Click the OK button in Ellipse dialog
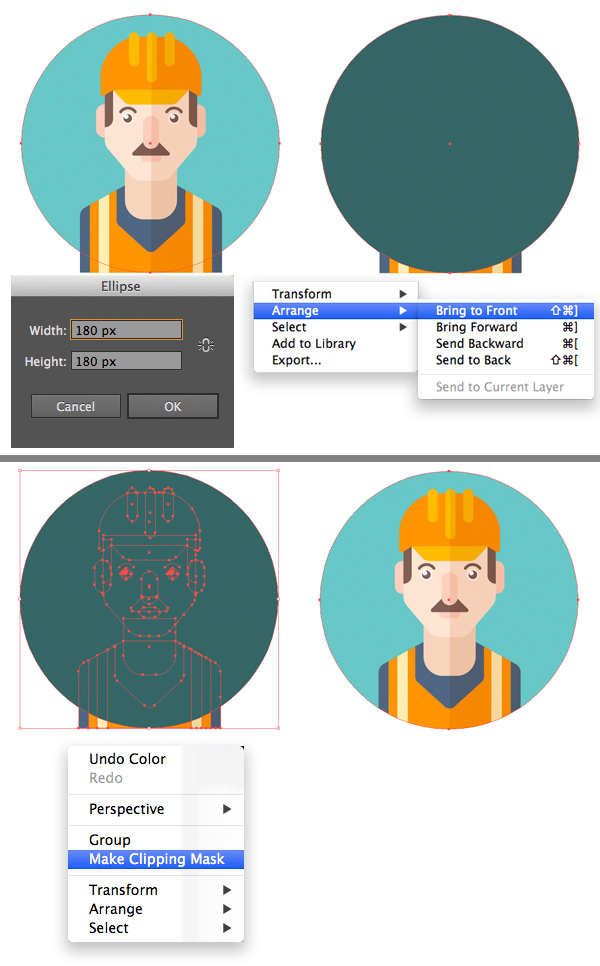Screen dimensions: 600x966 (173, 406)
